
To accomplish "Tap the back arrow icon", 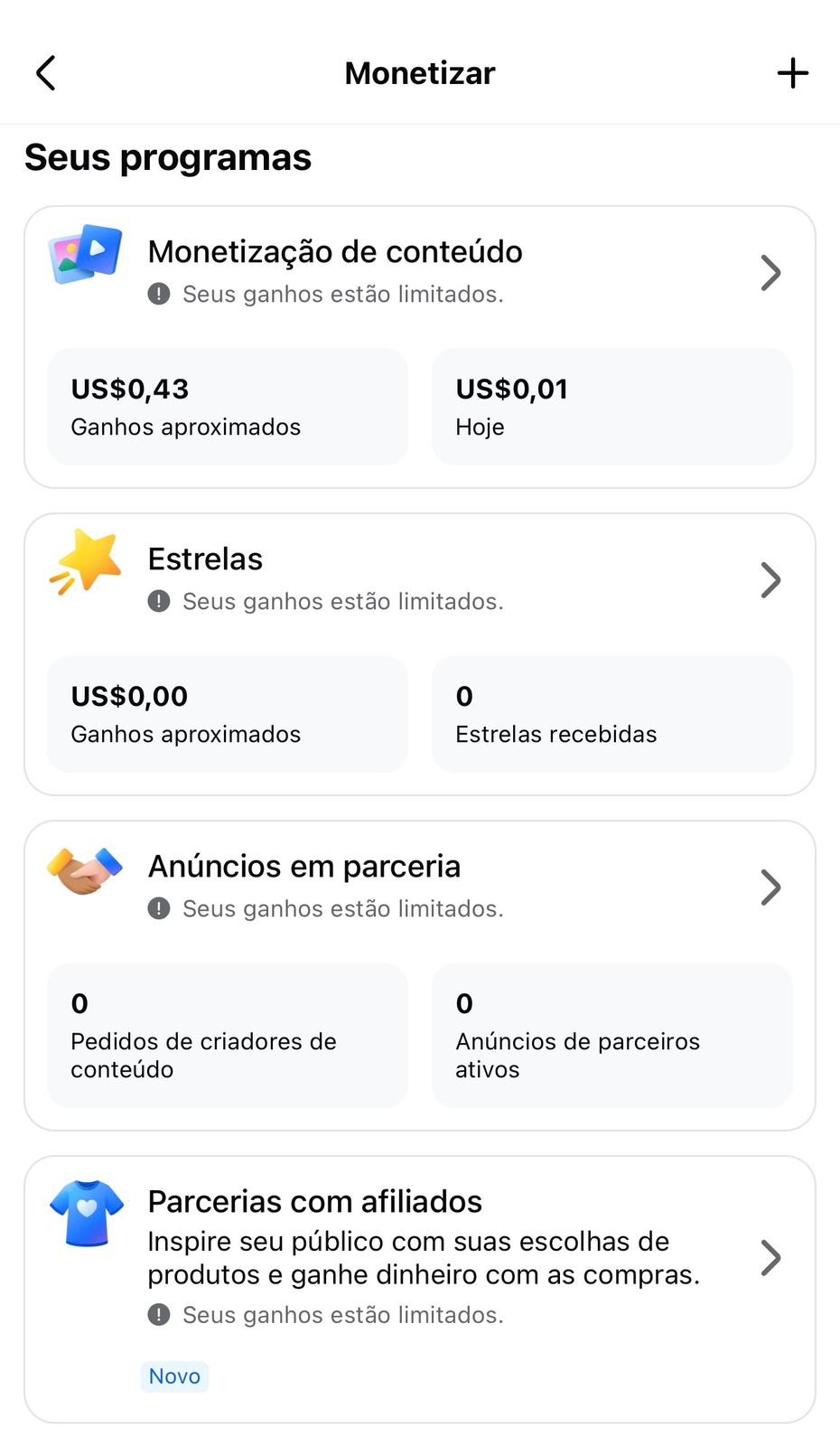I will [46, 73].
